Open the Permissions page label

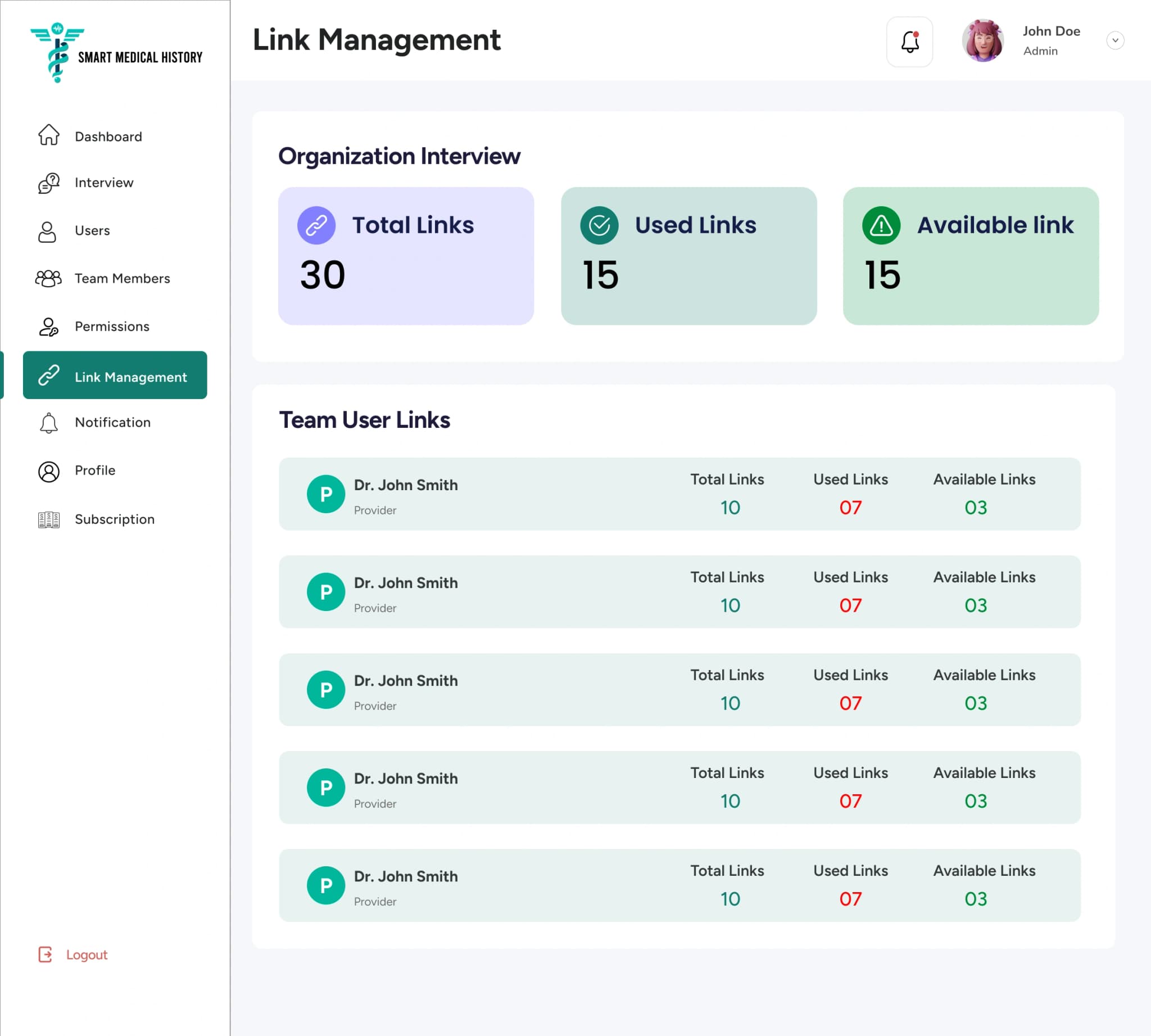pyautogui.click(x=112, y=326)
